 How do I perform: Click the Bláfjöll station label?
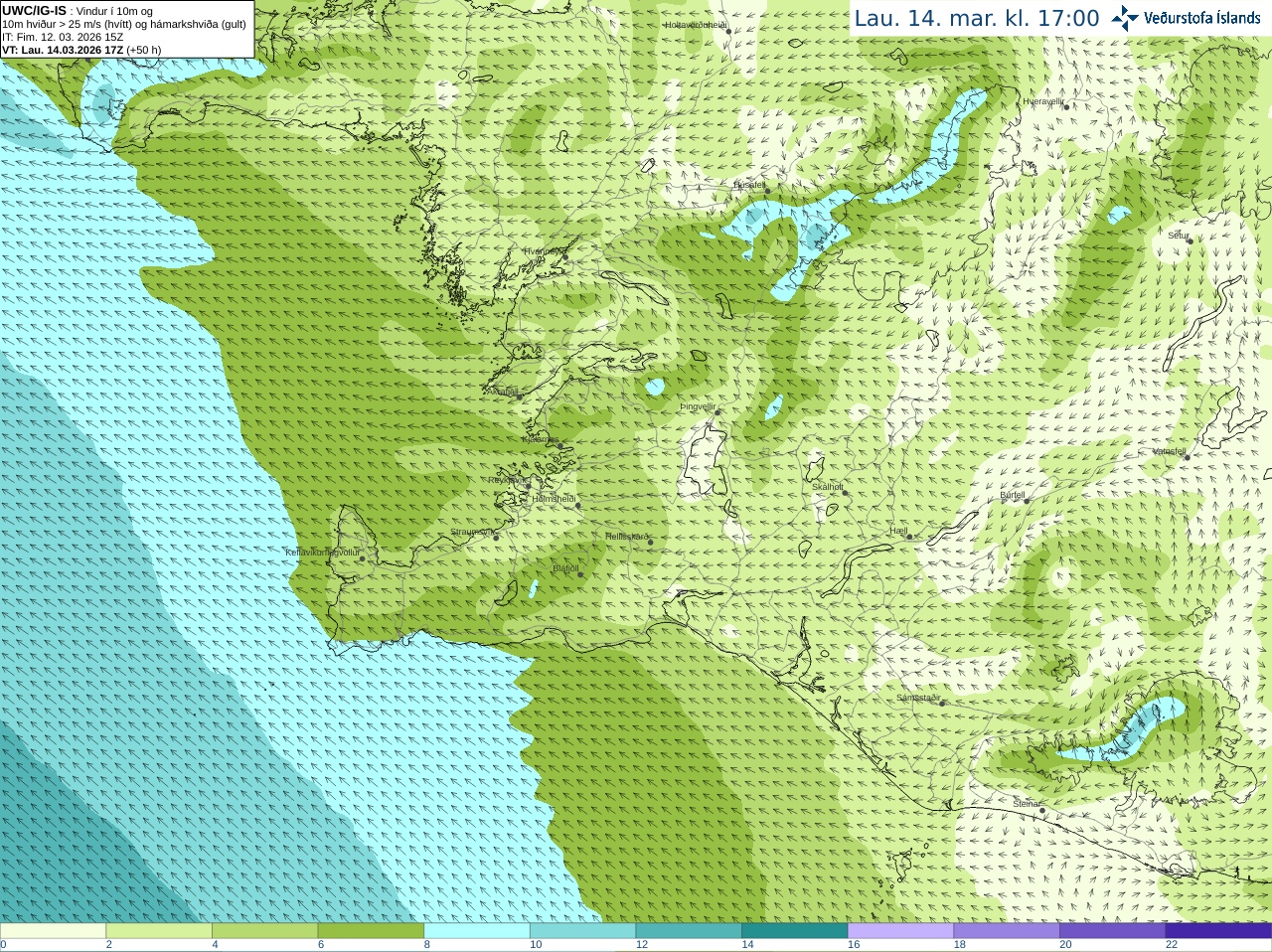(565, 569)
